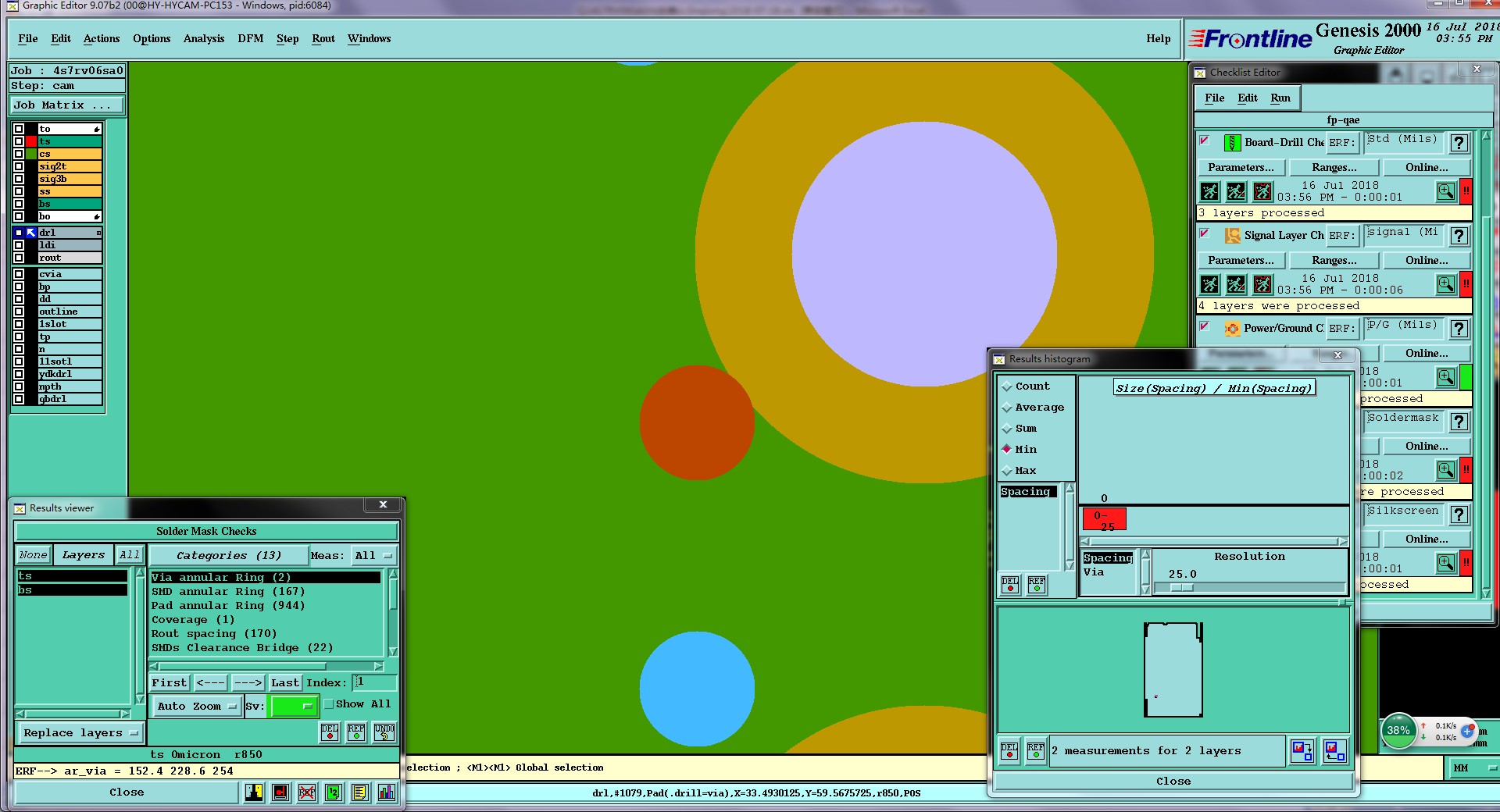Click the first running-man icon in the Signal Layer Check row
This screenshot has width=1500, height=812.
[1209, 284]
